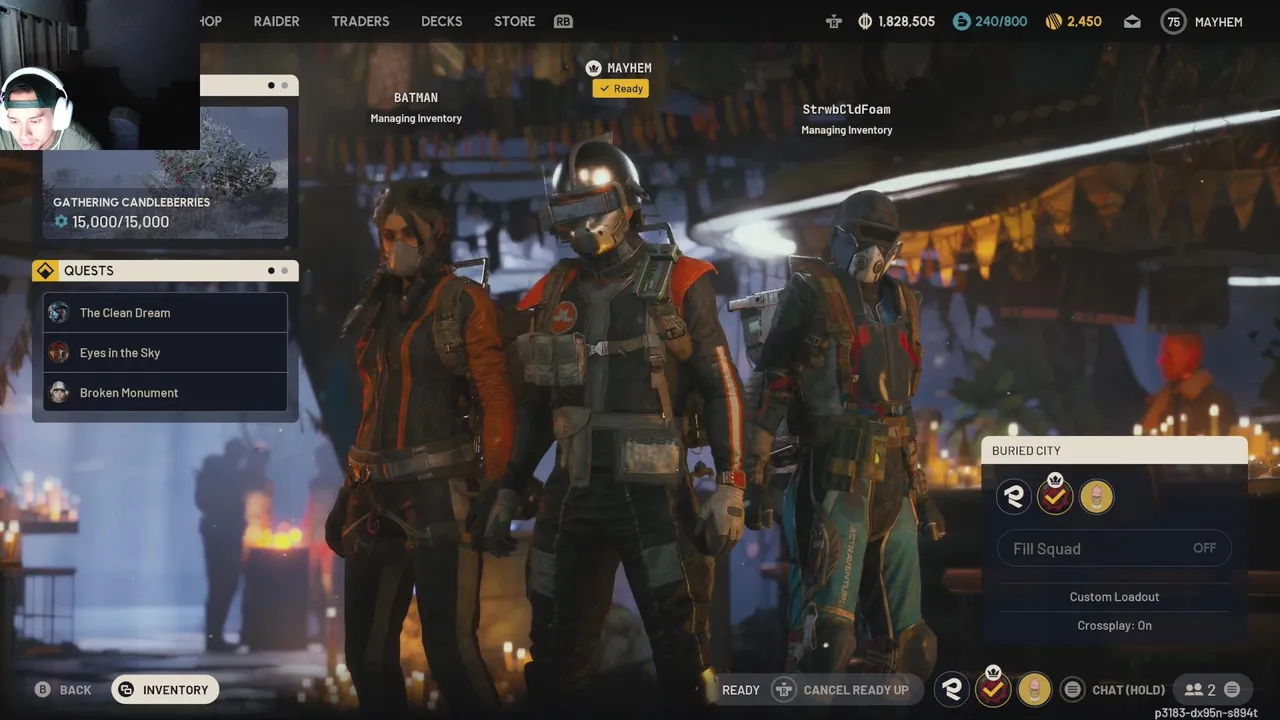Click the event progress gear icon
Viewport: 1280px width, 720px height.
61,221
